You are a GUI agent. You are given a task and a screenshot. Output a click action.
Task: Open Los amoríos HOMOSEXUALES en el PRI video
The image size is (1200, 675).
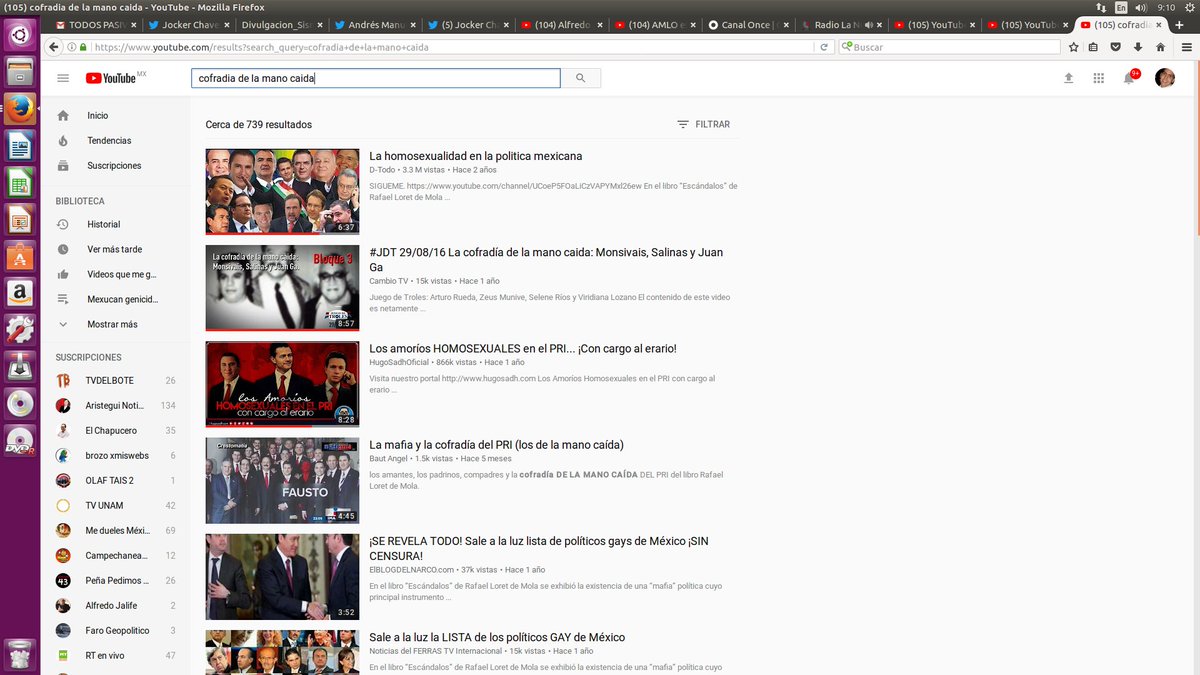coord(523,349)
